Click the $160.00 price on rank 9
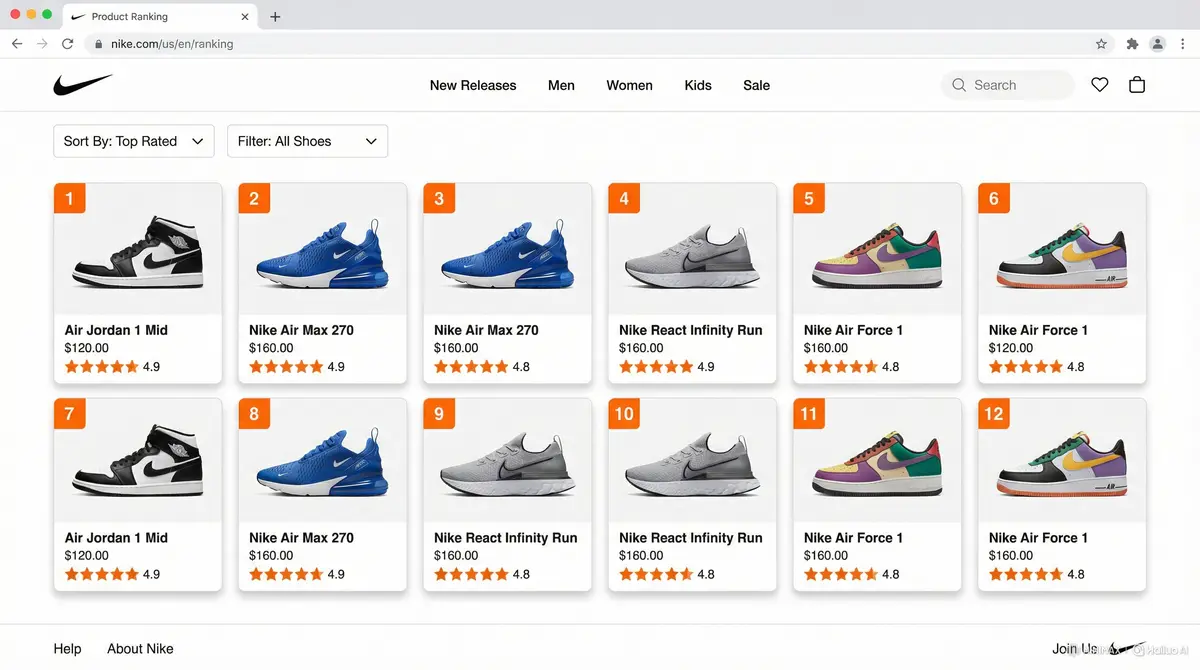Image resolution: width=1200 pixels, height=670 pixels. (x=456, y=556)
